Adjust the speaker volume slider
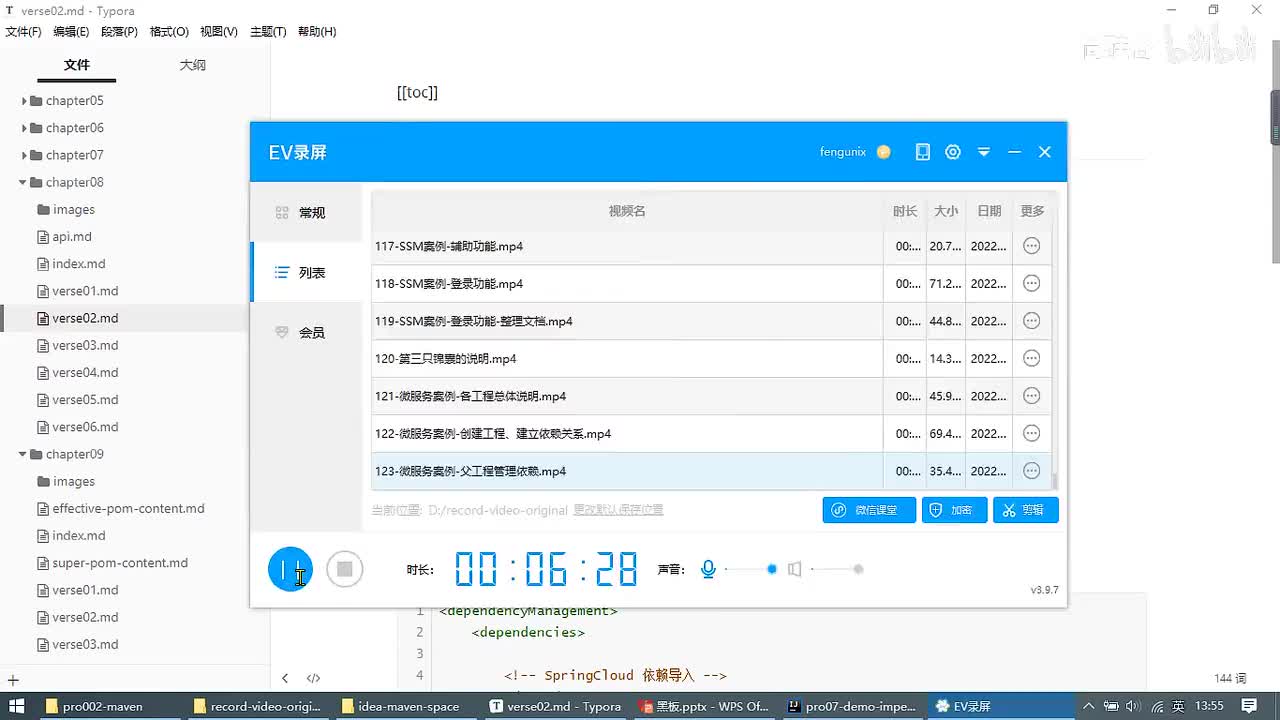 [837, 569]
